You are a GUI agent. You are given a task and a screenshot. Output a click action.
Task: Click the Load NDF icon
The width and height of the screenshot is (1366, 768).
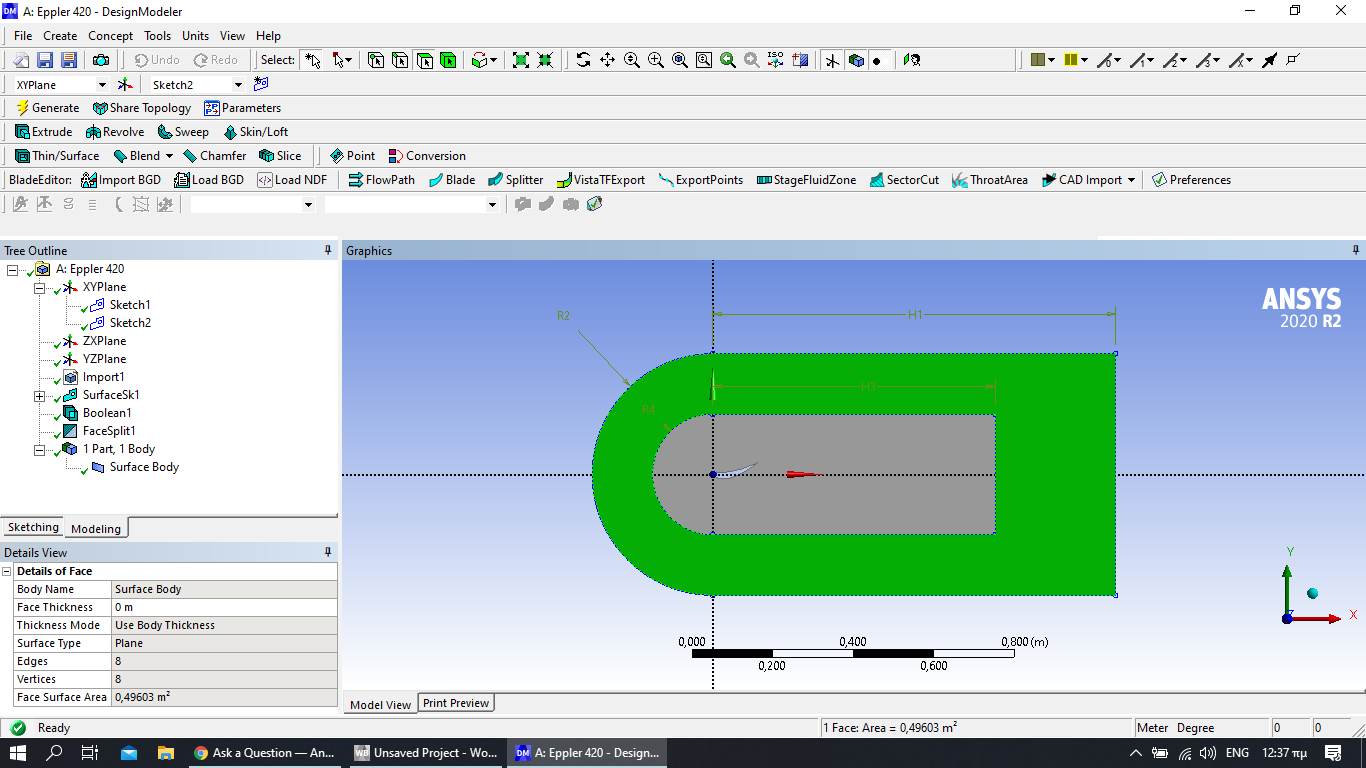[292, 180]
